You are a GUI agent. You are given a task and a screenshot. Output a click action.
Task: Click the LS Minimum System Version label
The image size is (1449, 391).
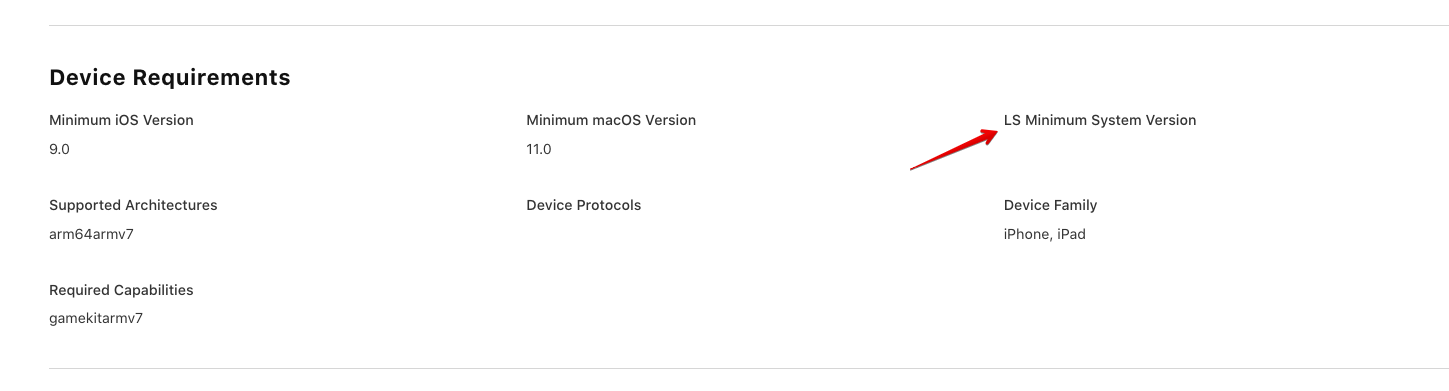pos(1100,120)
